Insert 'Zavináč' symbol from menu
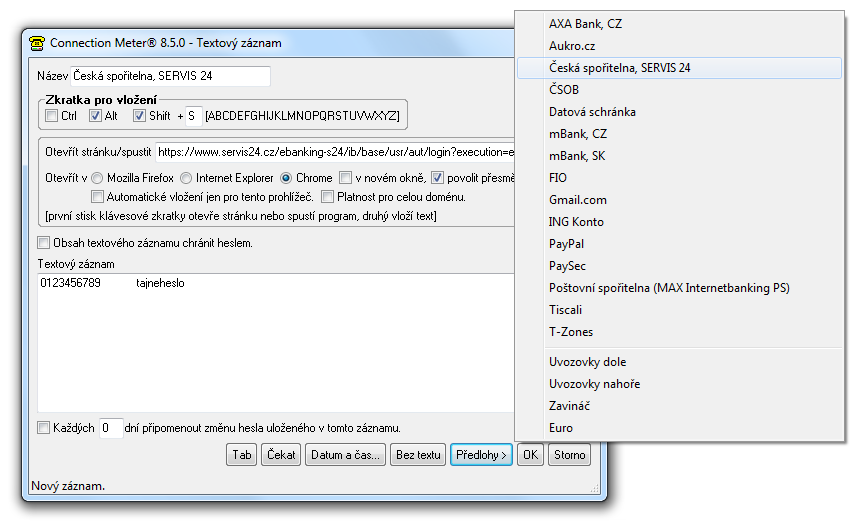This screenshot has height=524, width=862. pyautogui.click(x=679, y=406)
